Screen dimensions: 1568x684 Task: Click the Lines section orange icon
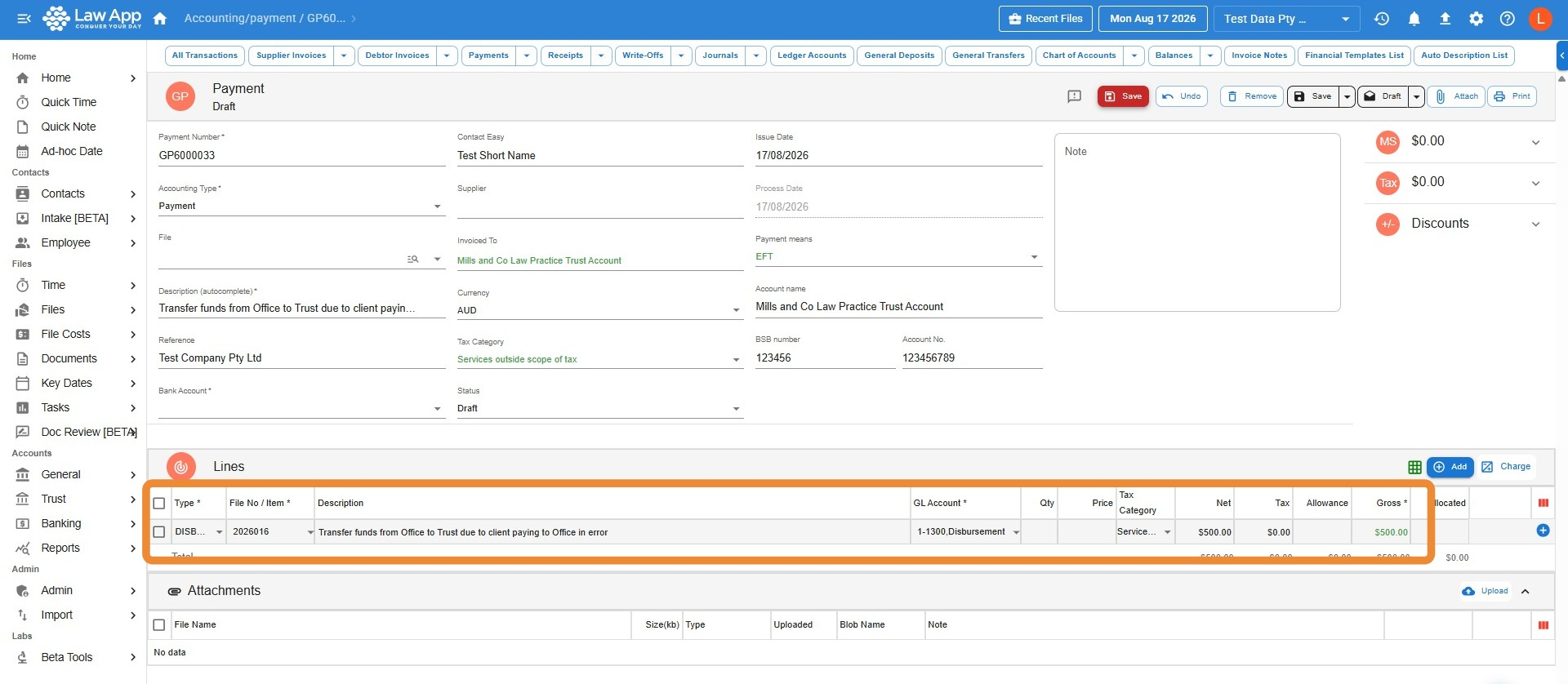(180, 467)
